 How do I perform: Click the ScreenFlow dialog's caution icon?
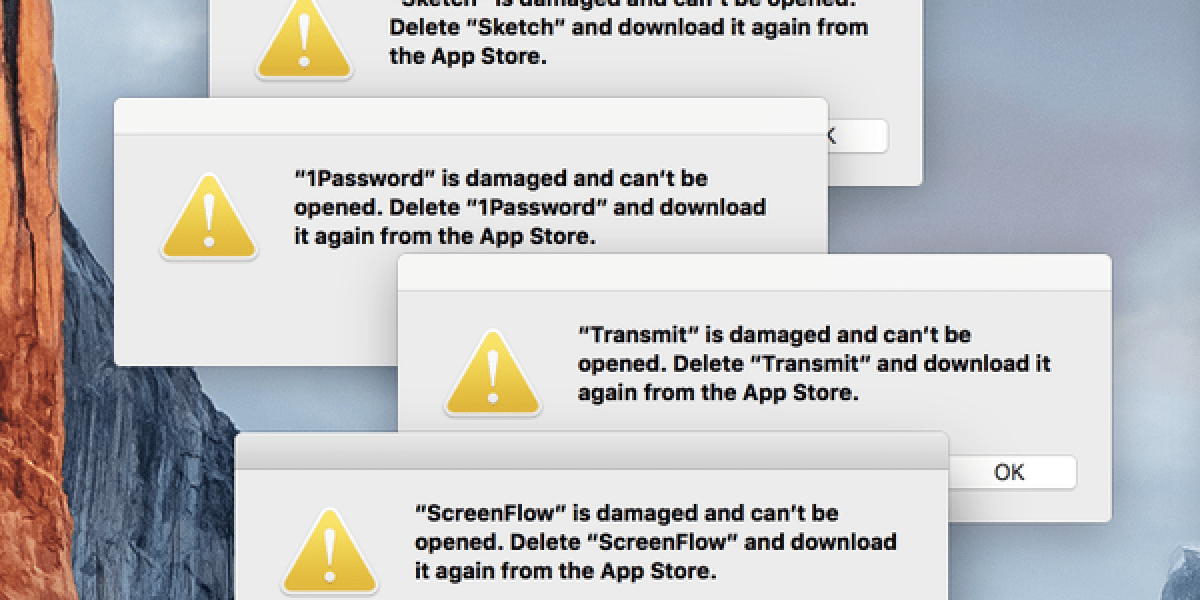(329, 553)
